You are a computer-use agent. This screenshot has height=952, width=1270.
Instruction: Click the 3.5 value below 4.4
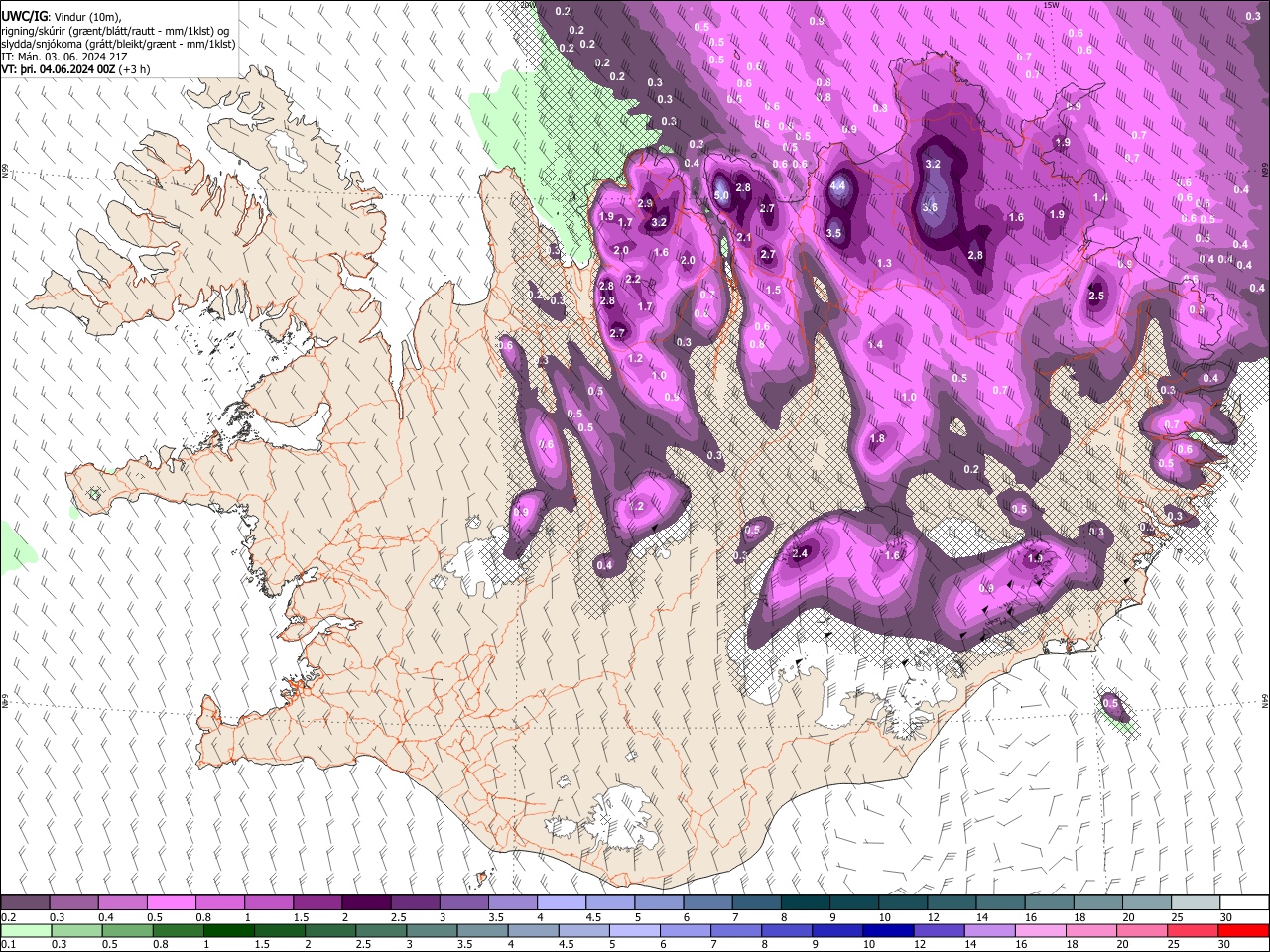tap(833, 234)
